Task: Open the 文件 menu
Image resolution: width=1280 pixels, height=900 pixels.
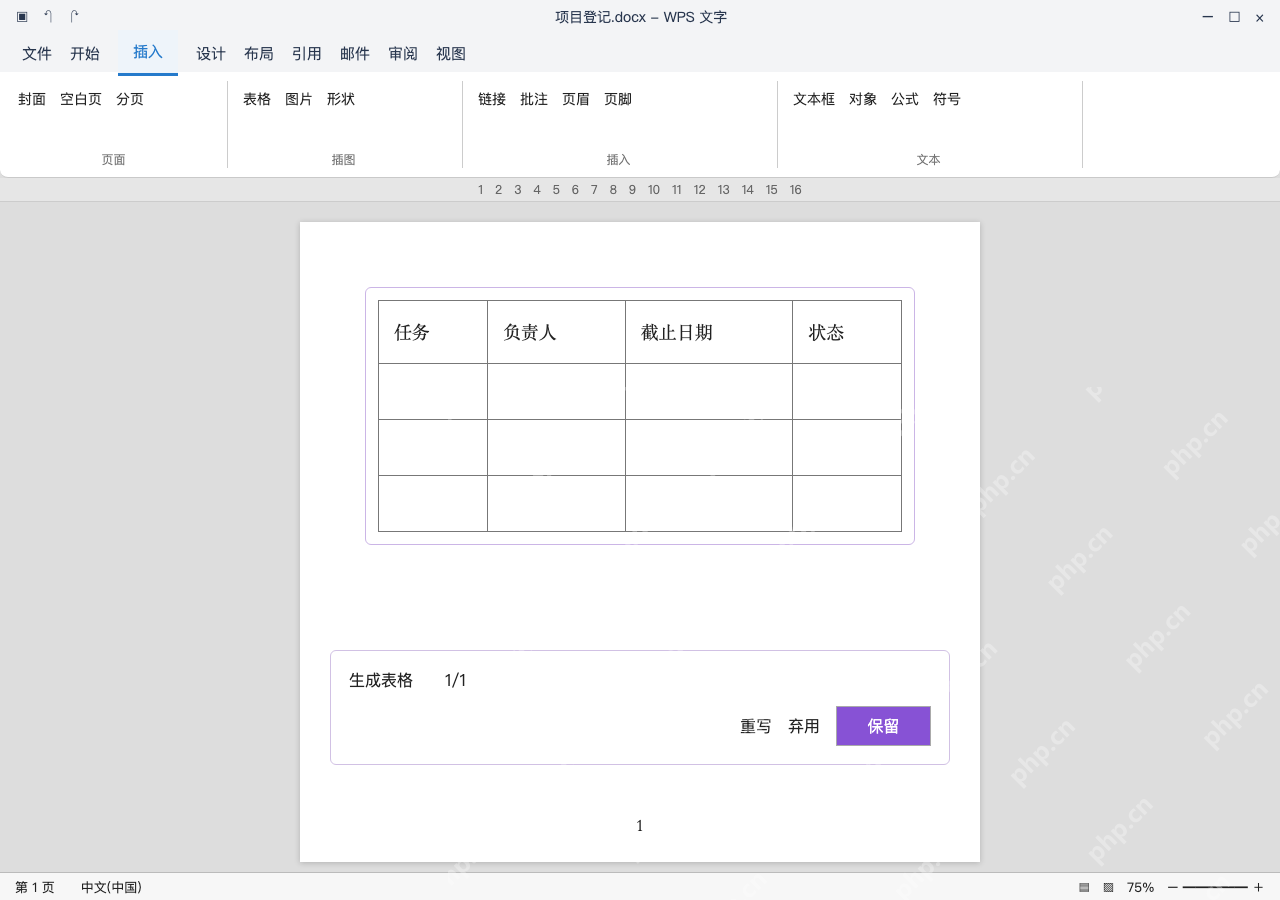Action: 37,54
